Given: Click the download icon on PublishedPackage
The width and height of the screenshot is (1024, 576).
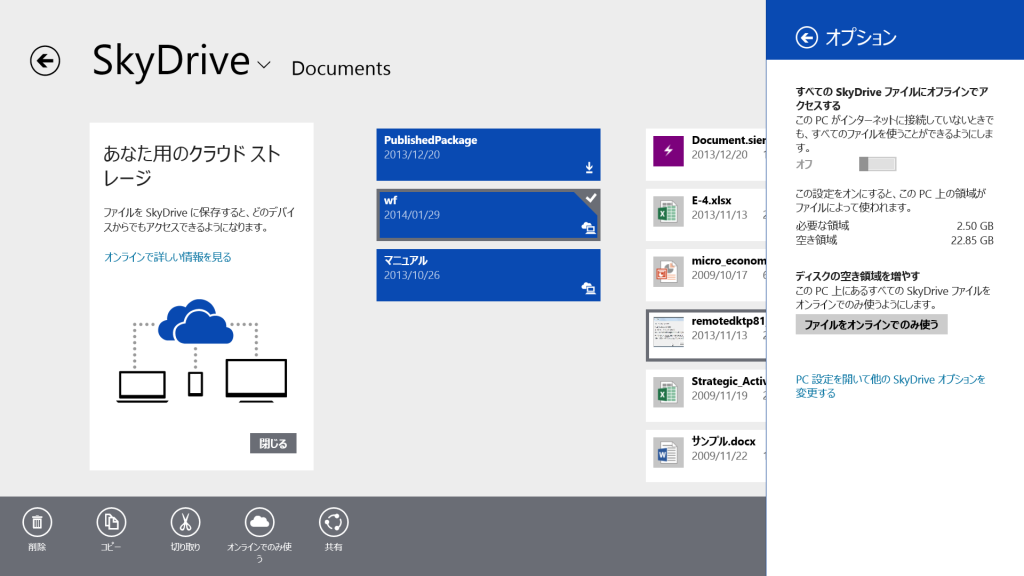Looking at the screenshot, I should 589,168.
